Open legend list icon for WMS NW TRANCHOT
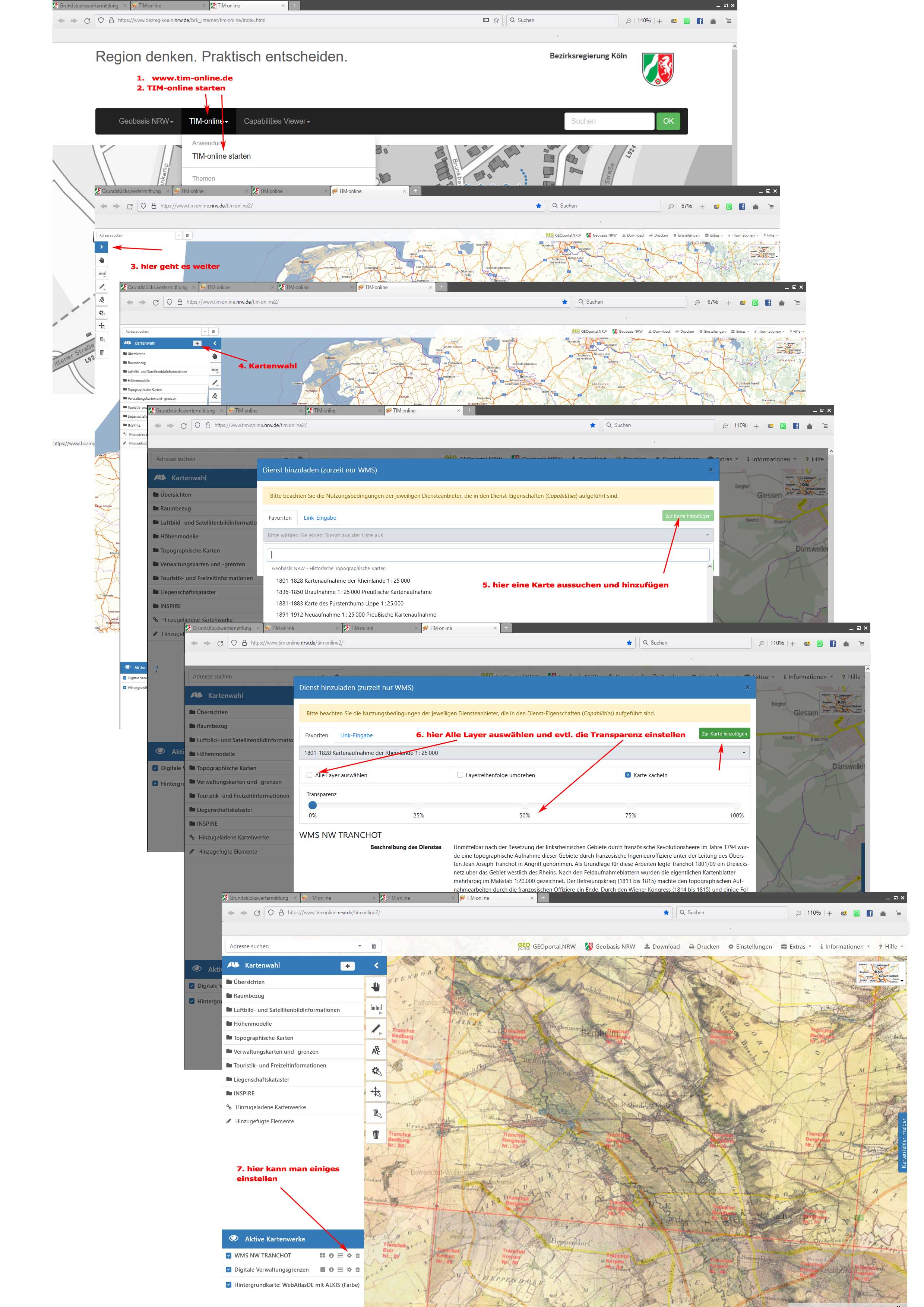Viewport: 924px width, 1307px height. (x=340, y=1255)
